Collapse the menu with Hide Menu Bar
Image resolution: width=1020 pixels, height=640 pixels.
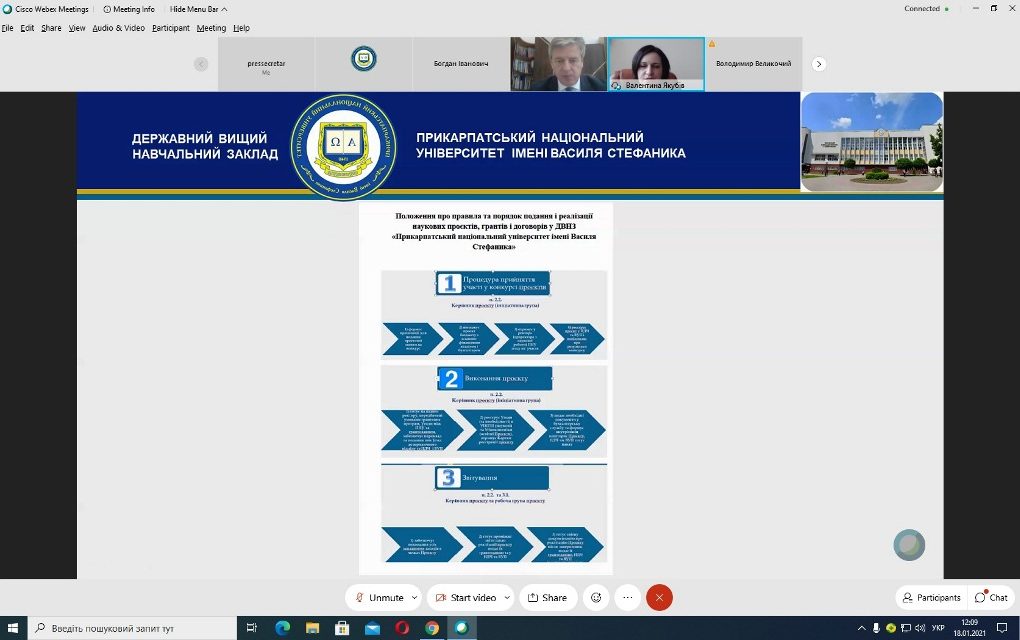pyautogui.click(x=198, y=9)
